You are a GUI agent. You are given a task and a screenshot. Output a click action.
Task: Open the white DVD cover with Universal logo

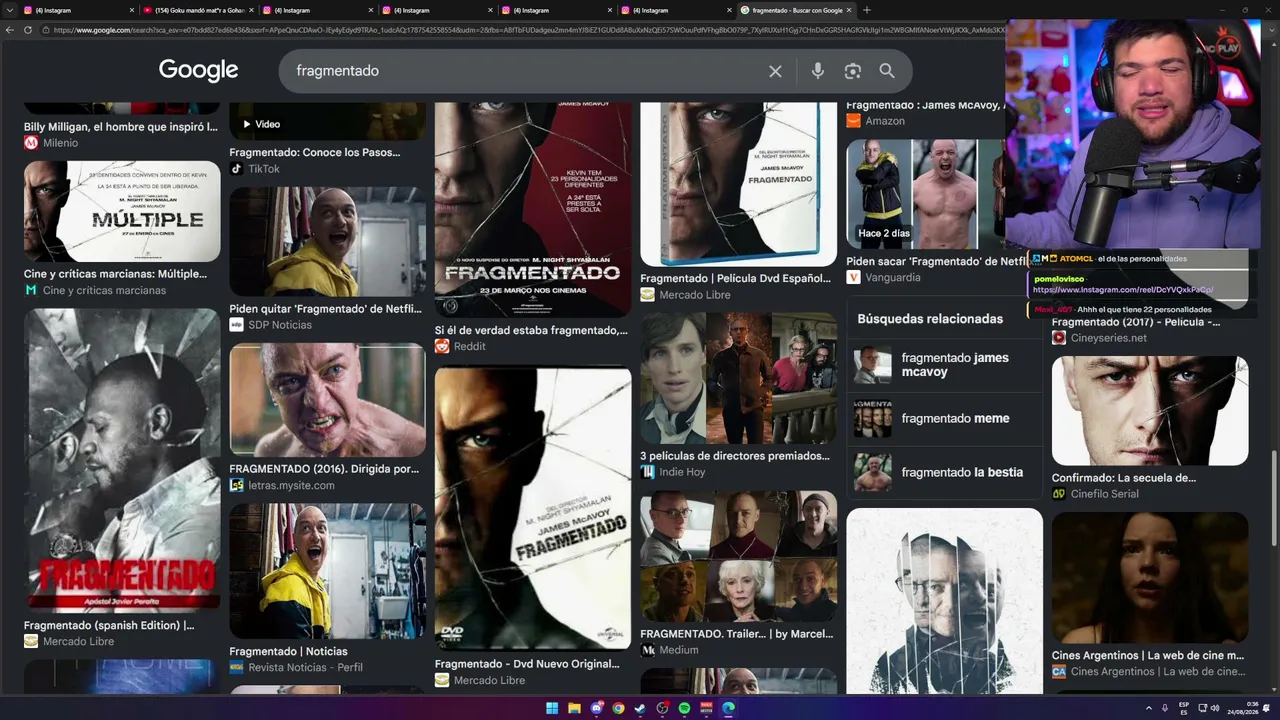pos(533,509)
